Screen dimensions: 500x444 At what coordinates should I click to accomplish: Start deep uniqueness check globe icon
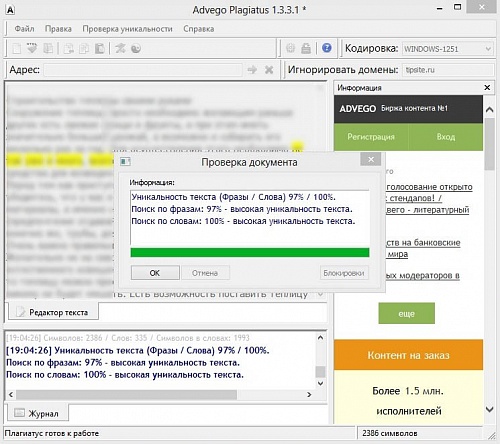[136, 48]
